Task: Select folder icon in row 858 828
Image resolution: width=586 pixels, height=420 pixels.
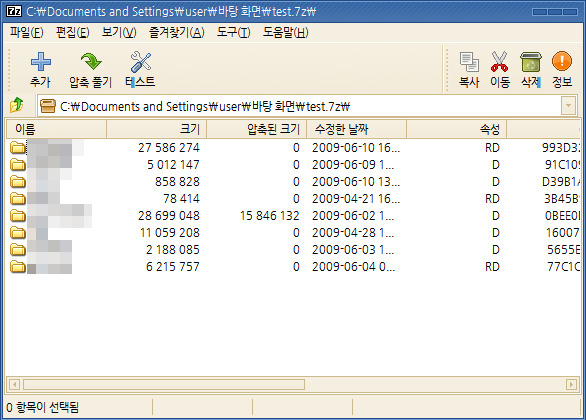Action: point(18,182)
